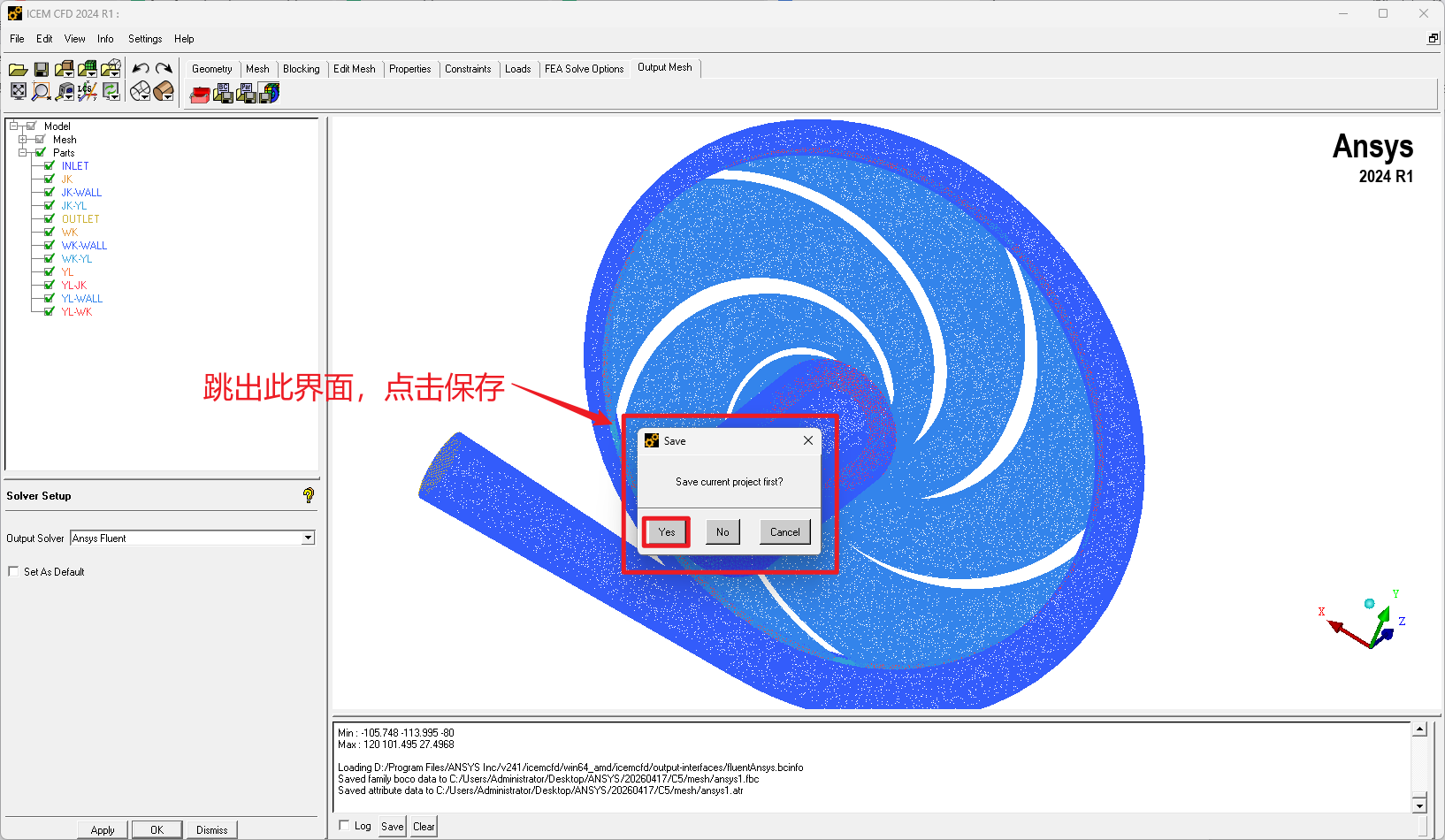Toggle YL-WALL part visibility checkbox
Screen dimensions: 1445x840
[50, 298]
